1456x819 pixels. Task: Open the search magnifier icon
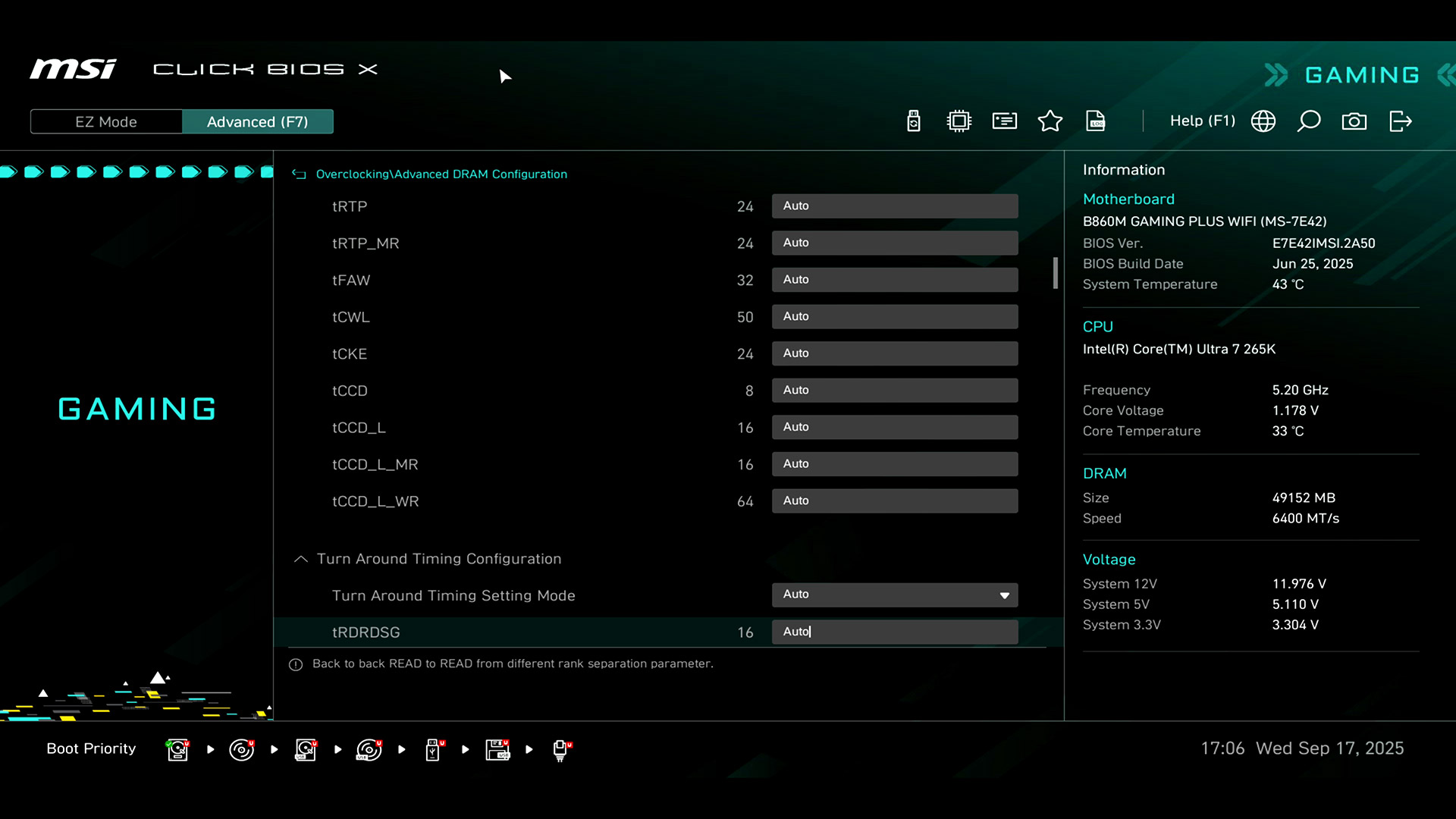pyautogui.click(x=1308, y=121)
